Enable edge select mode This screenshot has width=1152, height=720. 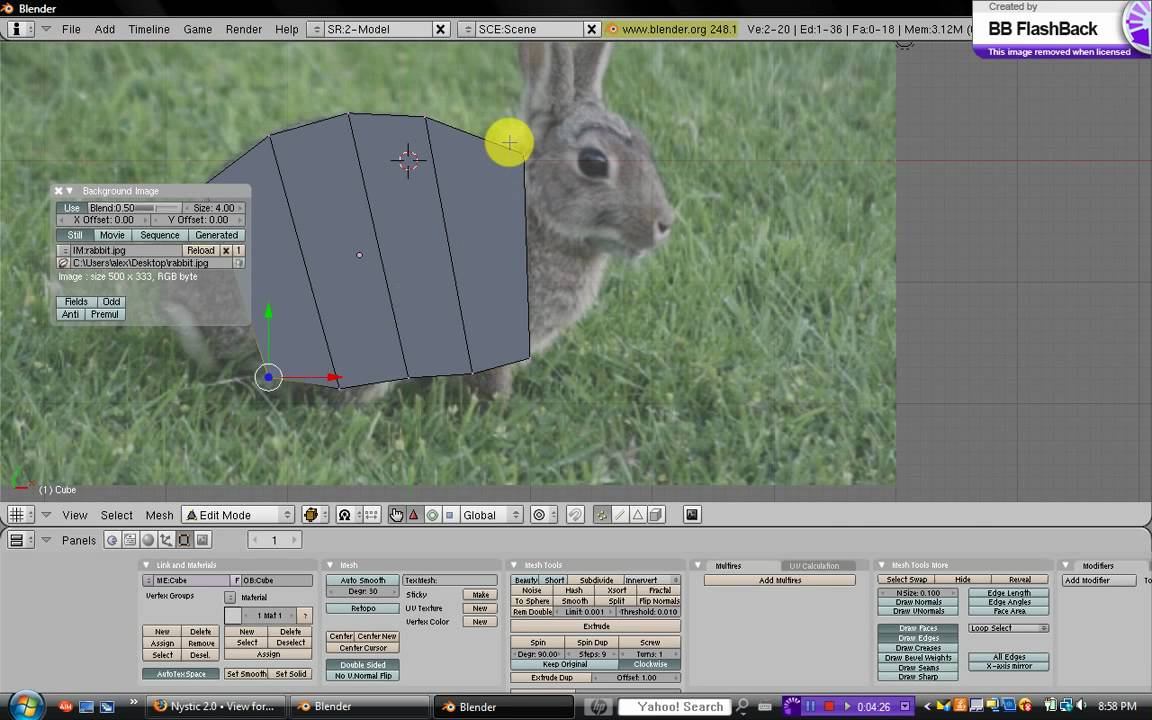(x=620, y=515)
